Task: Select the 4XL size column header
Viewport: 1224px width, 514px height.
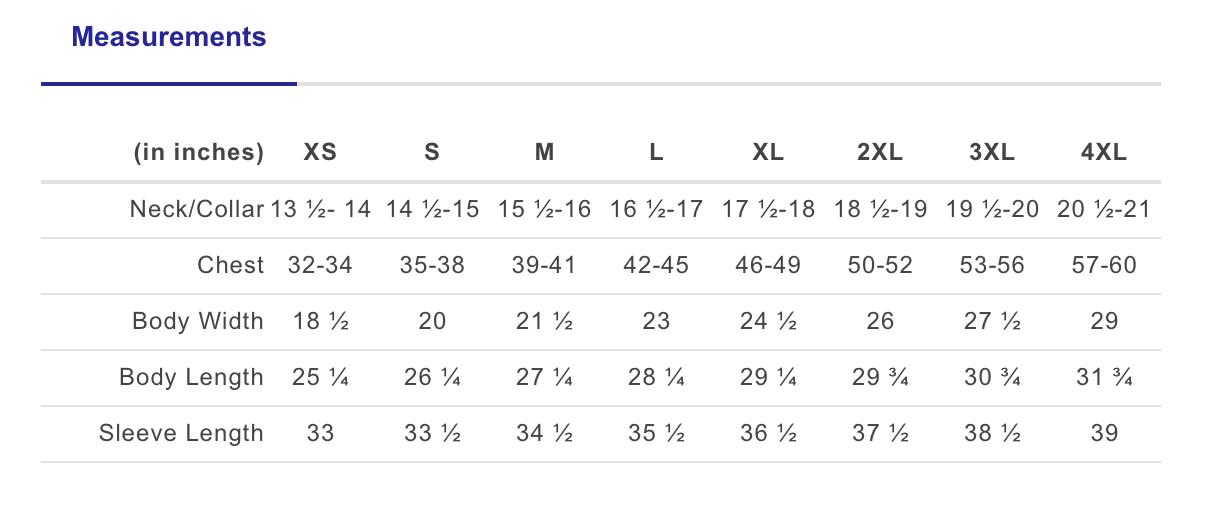Action: [1104, 153]
